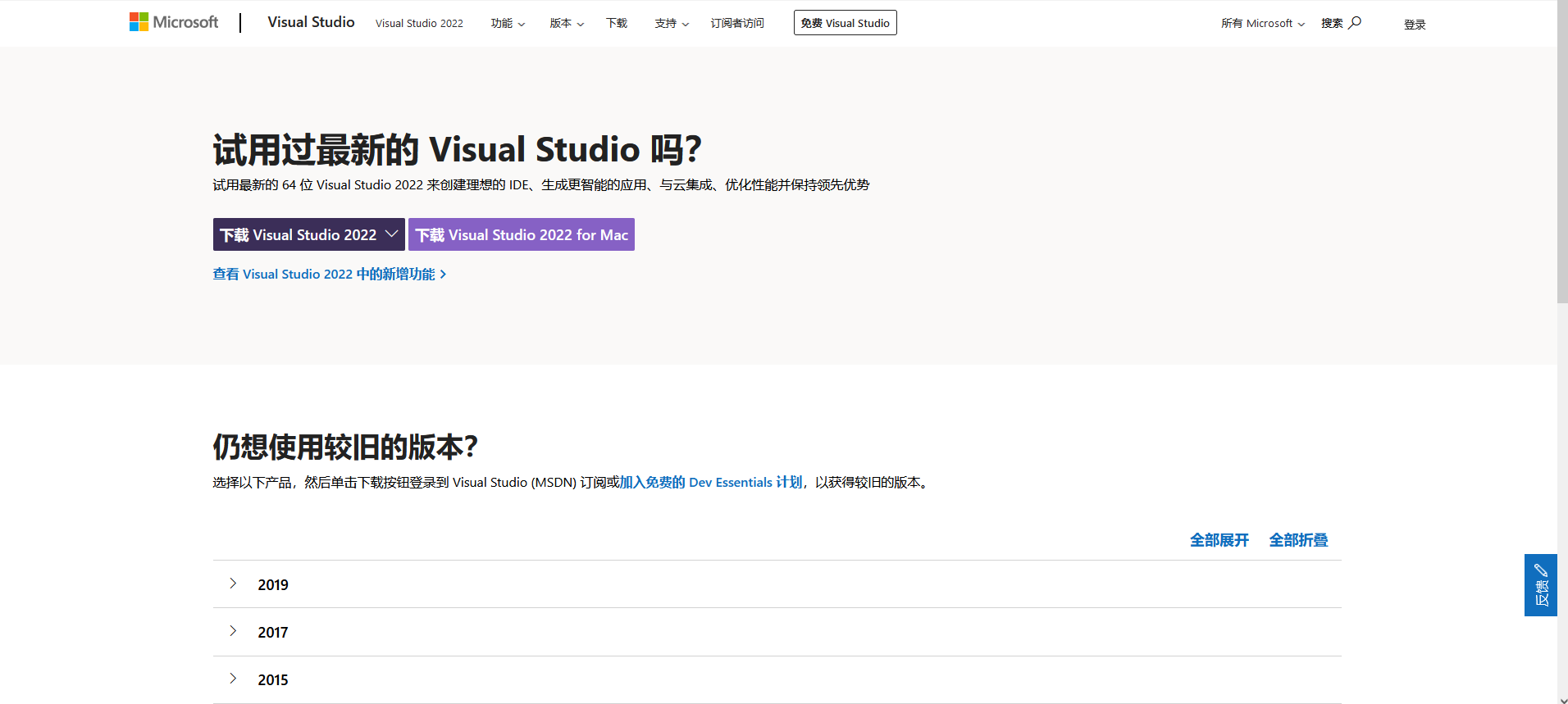
Task: Click 全部展开 to expand all
Action: pyautogui.click(x=1219, y=540)
